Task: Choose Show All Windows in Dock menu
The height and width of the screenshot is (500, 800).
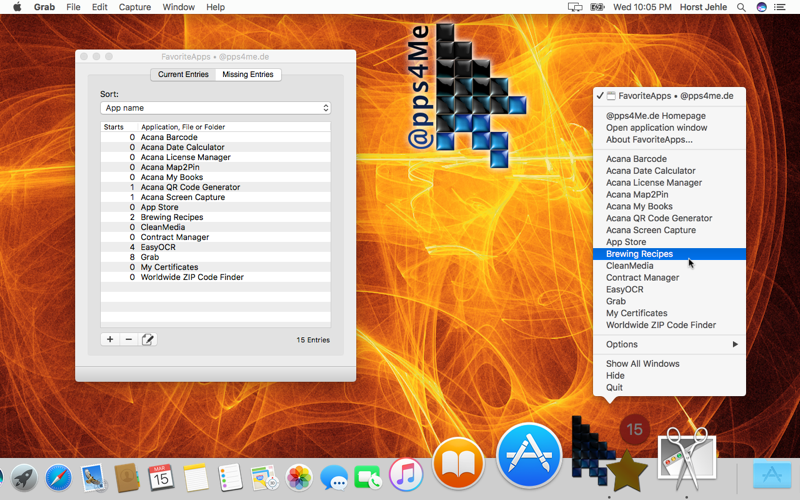Action: 669,364
